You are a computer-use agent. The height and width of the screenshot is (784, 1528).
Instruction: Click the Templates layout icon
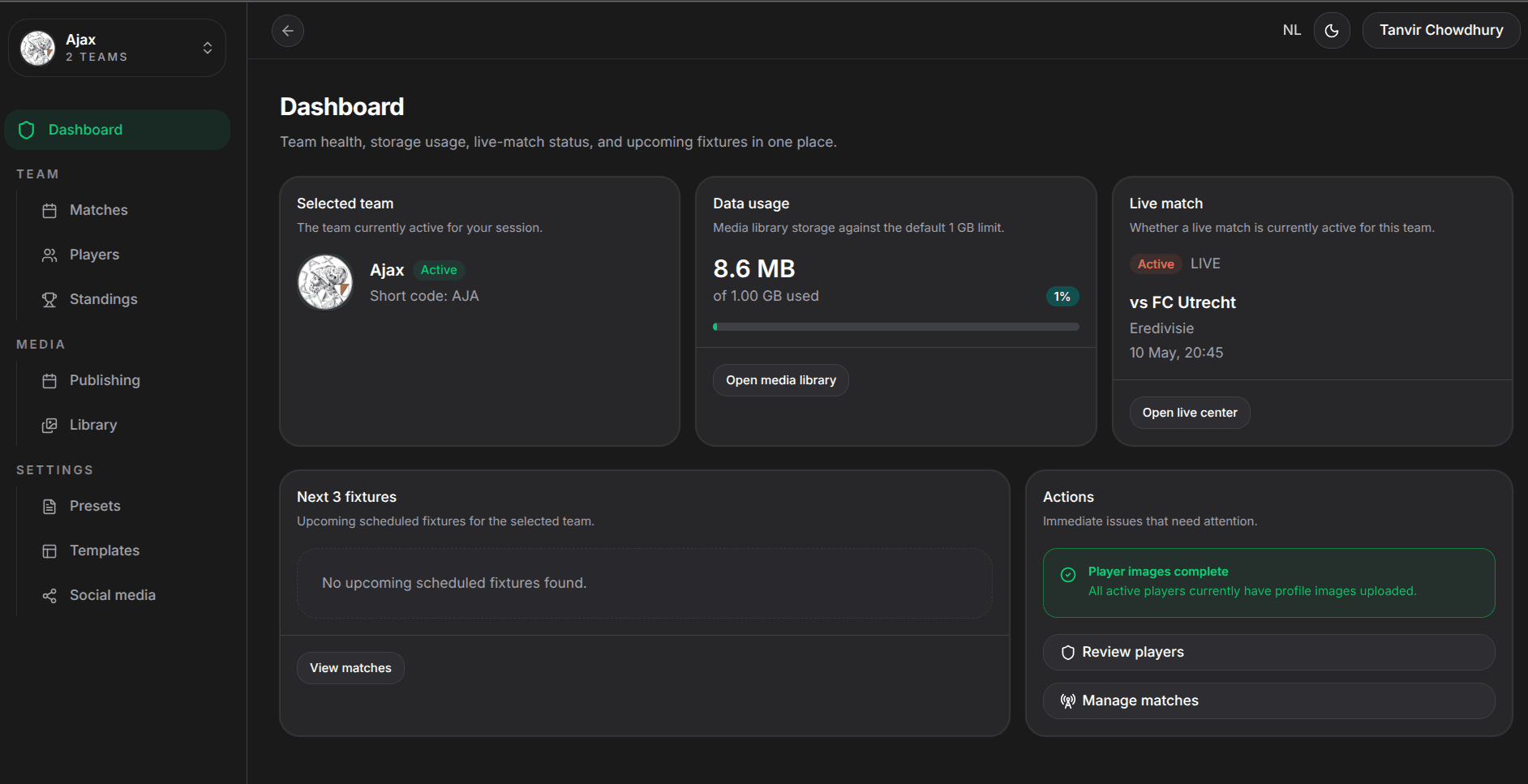(49, 551)
